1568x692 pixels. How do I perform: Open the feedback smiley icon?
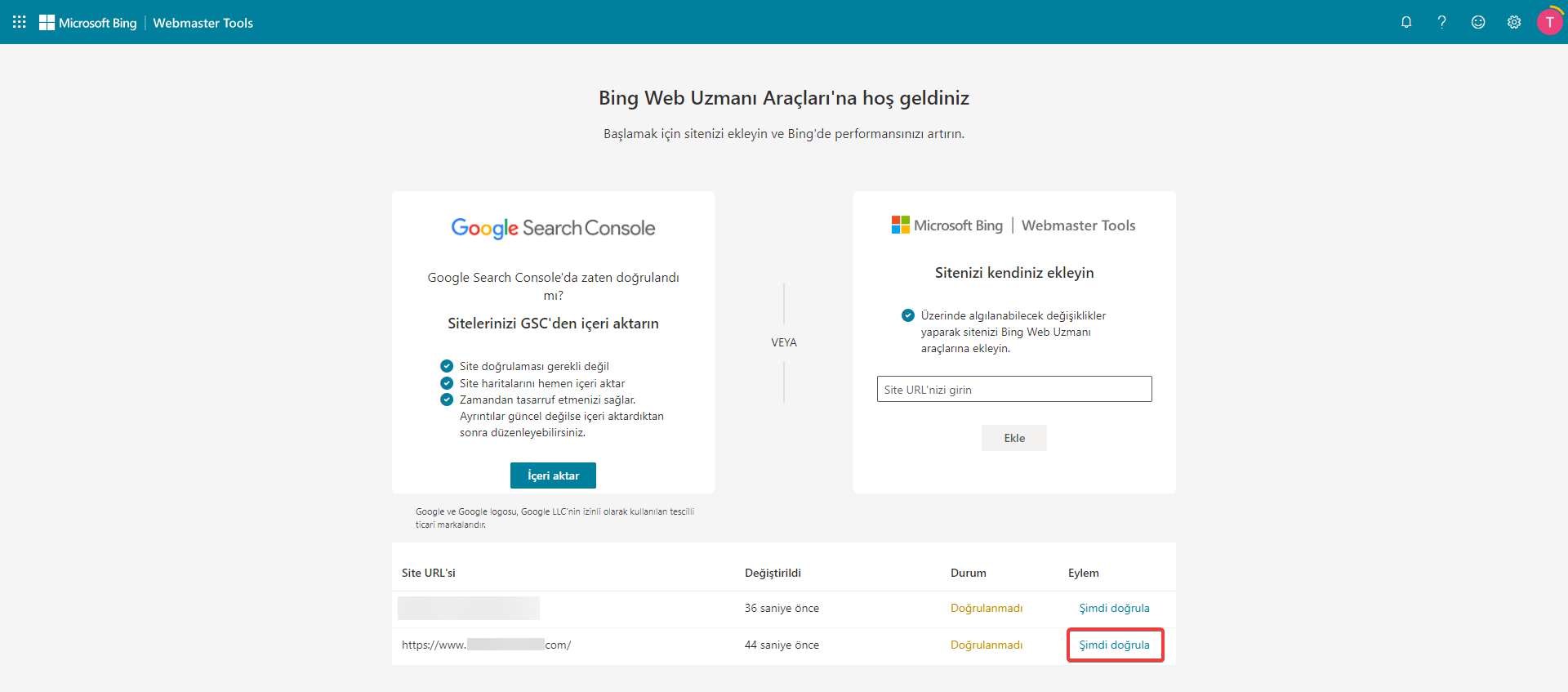(x=1478, y=22)
